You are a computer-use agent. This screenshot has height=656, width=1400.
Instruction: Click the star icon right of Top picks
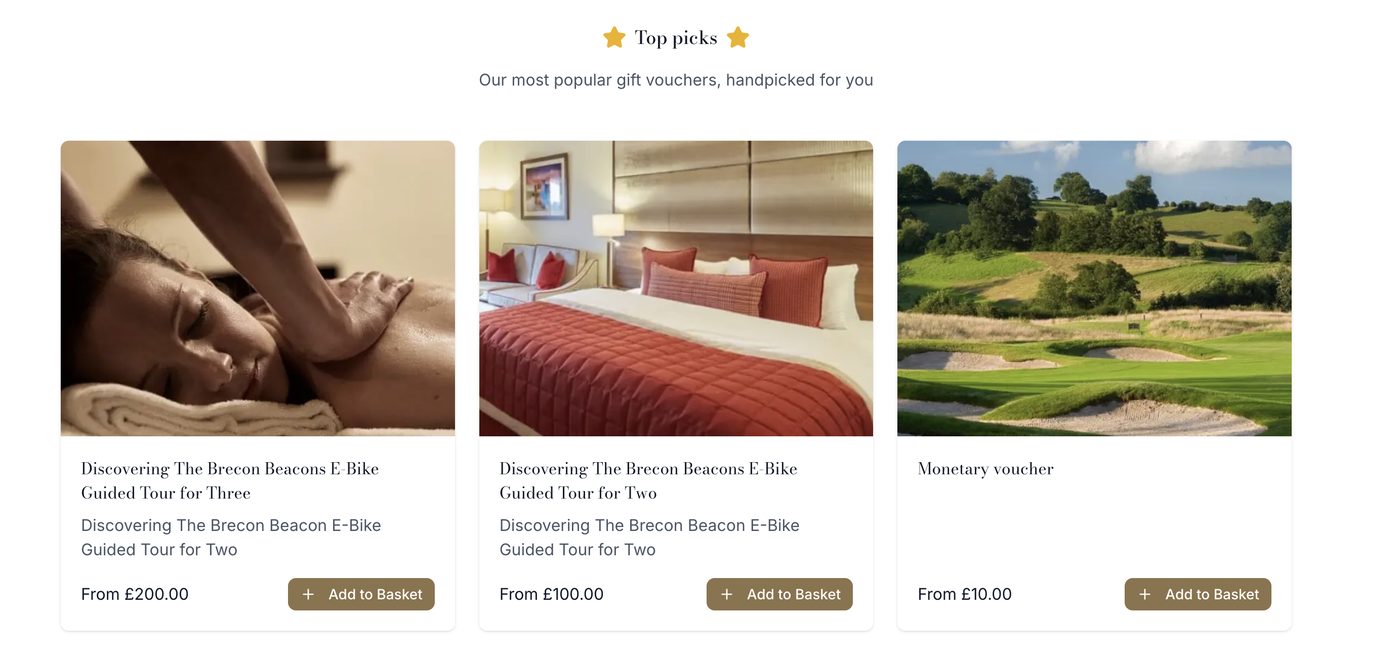(x=738, y=38)
